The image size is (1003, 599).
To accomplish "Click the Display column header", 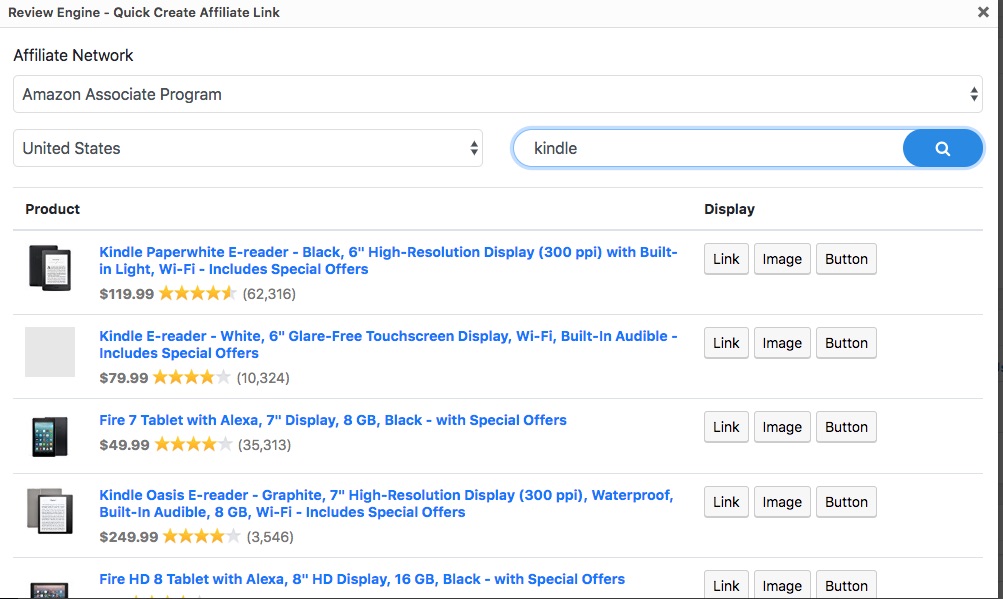I will (x=729, y=209).
